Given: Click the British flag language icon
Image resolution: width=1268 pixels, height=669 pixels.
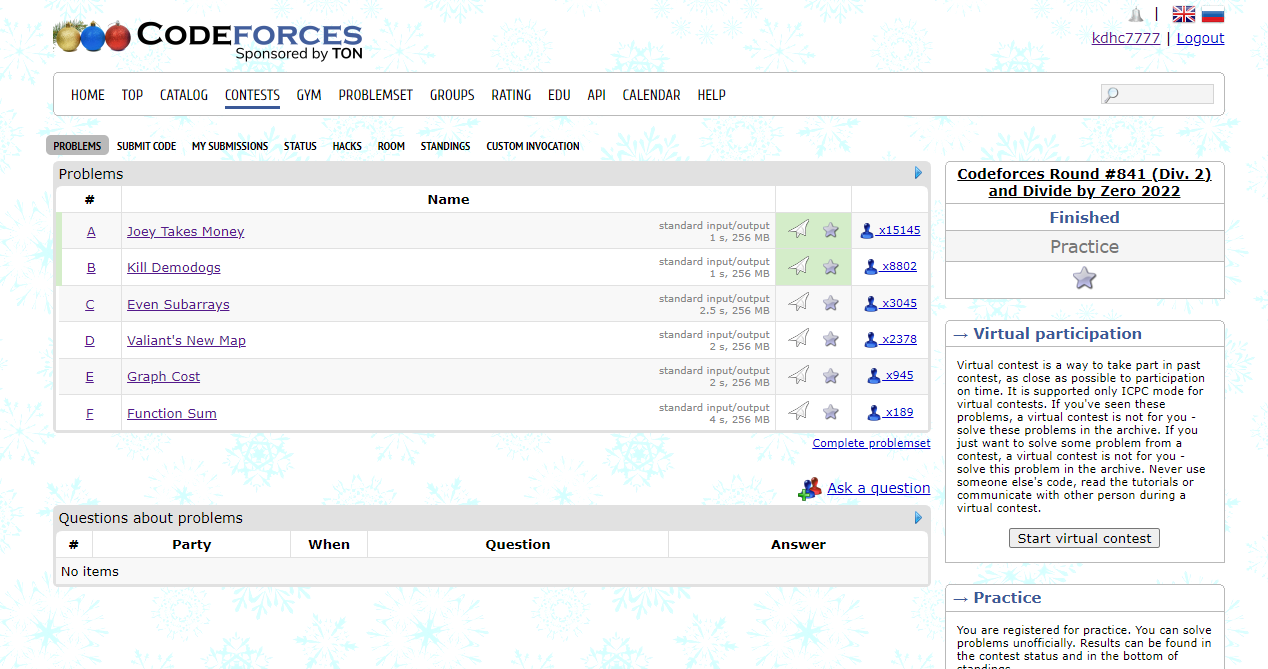Looking at the screenshot, I should click(x=1183, y=14).
